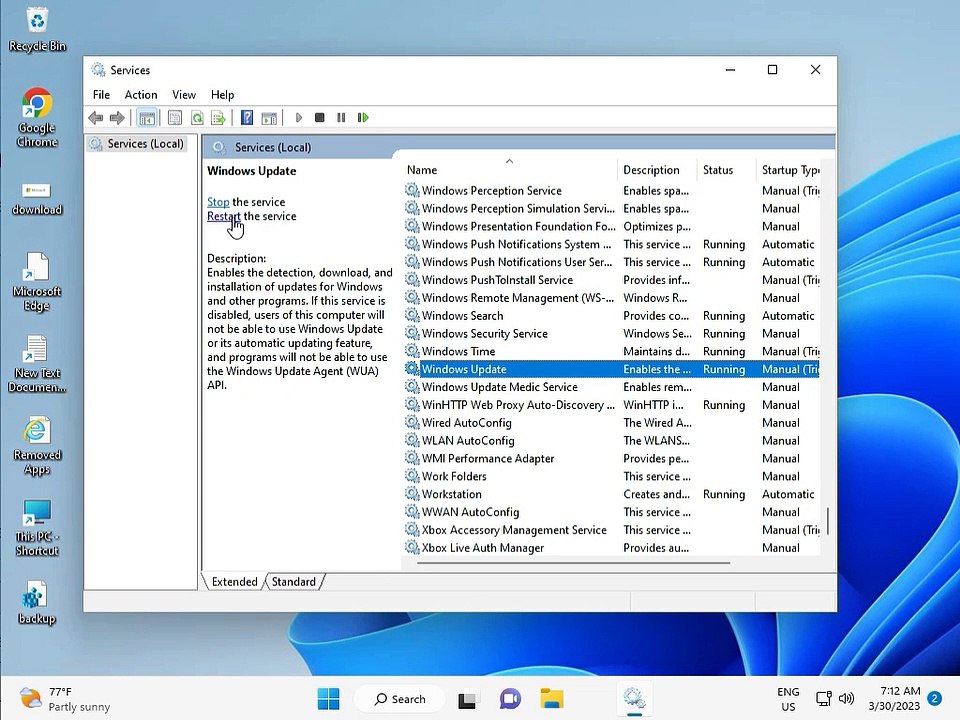The height and width of the screenshot is (720, 960).
Task: Click the vertical scrollbar thumb of services list
Action: [828, 521]
